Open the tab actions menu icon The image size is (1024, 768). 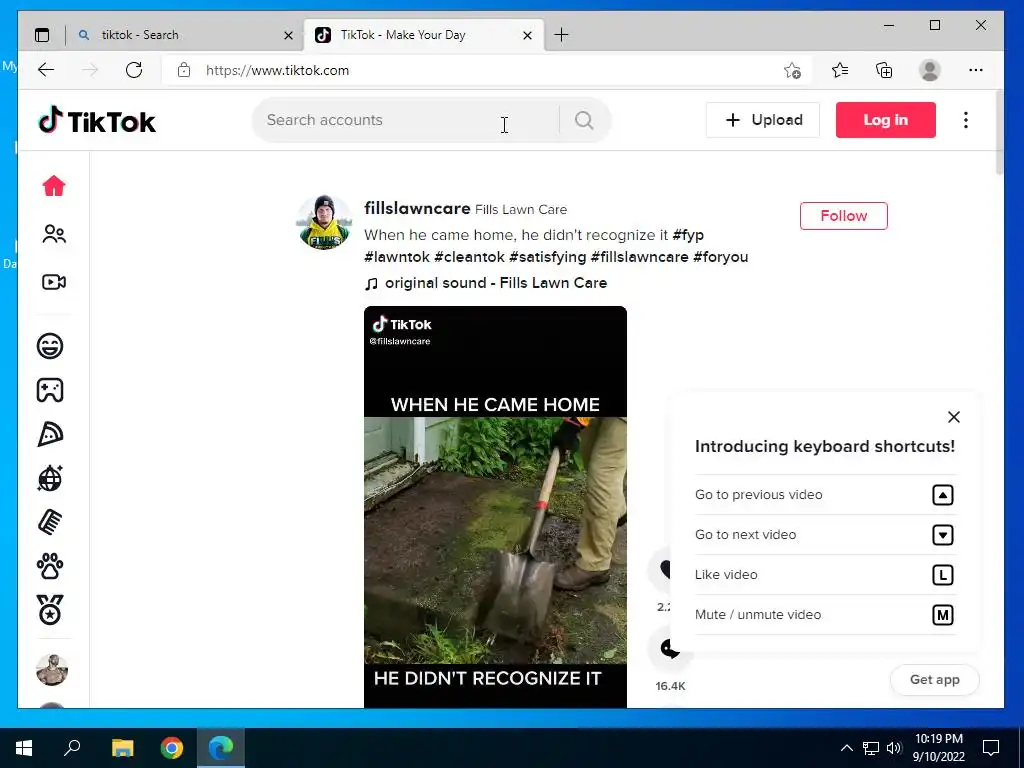pos(42,35)
